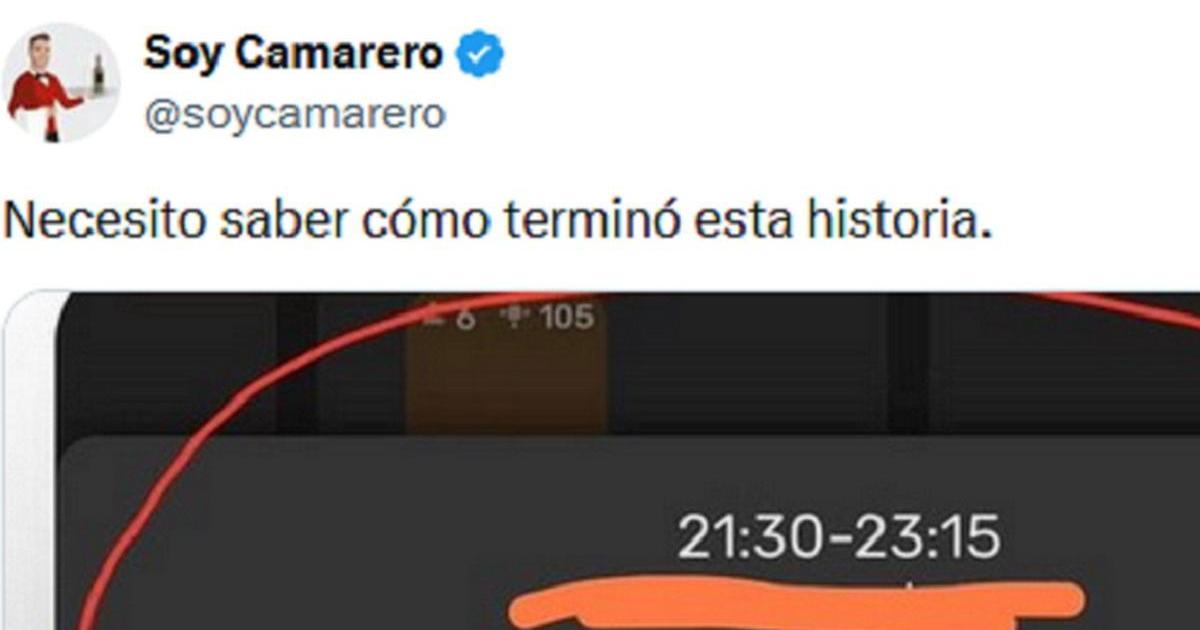Open the Soy Camarero display name
This screenshot has height=630, width=1200.
[x=294, y=54]
